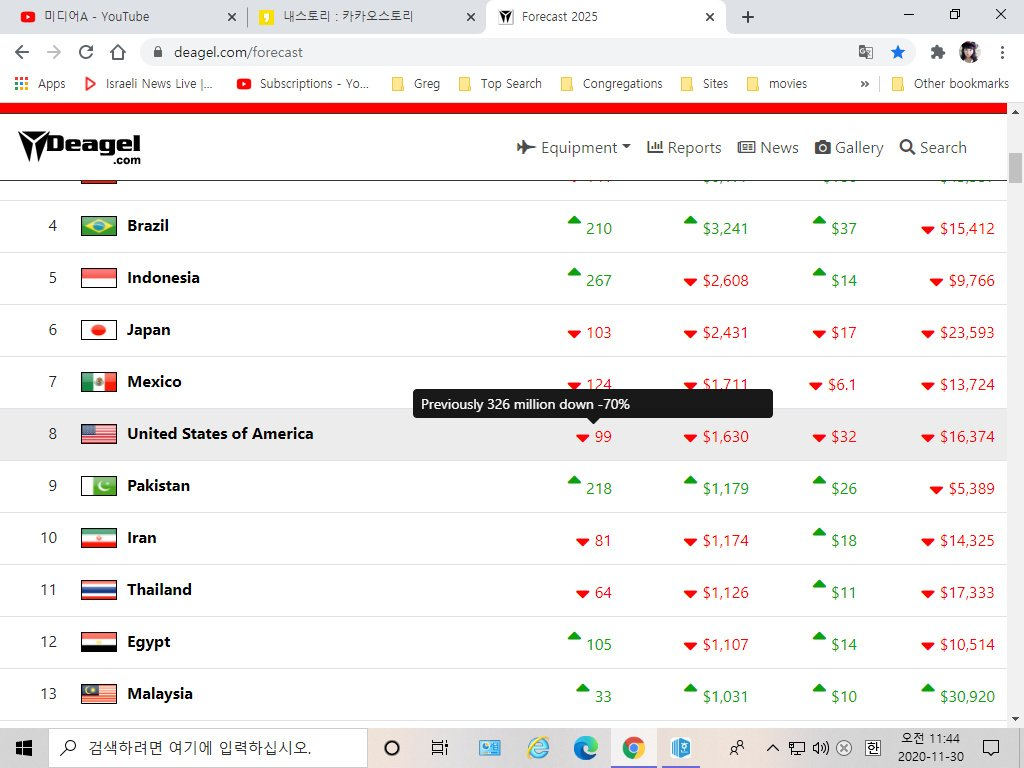Image resolution: width=1024 pixels, height=768 pixels.
Task: Bookmark page using the star icon
Action: (898, 52)
